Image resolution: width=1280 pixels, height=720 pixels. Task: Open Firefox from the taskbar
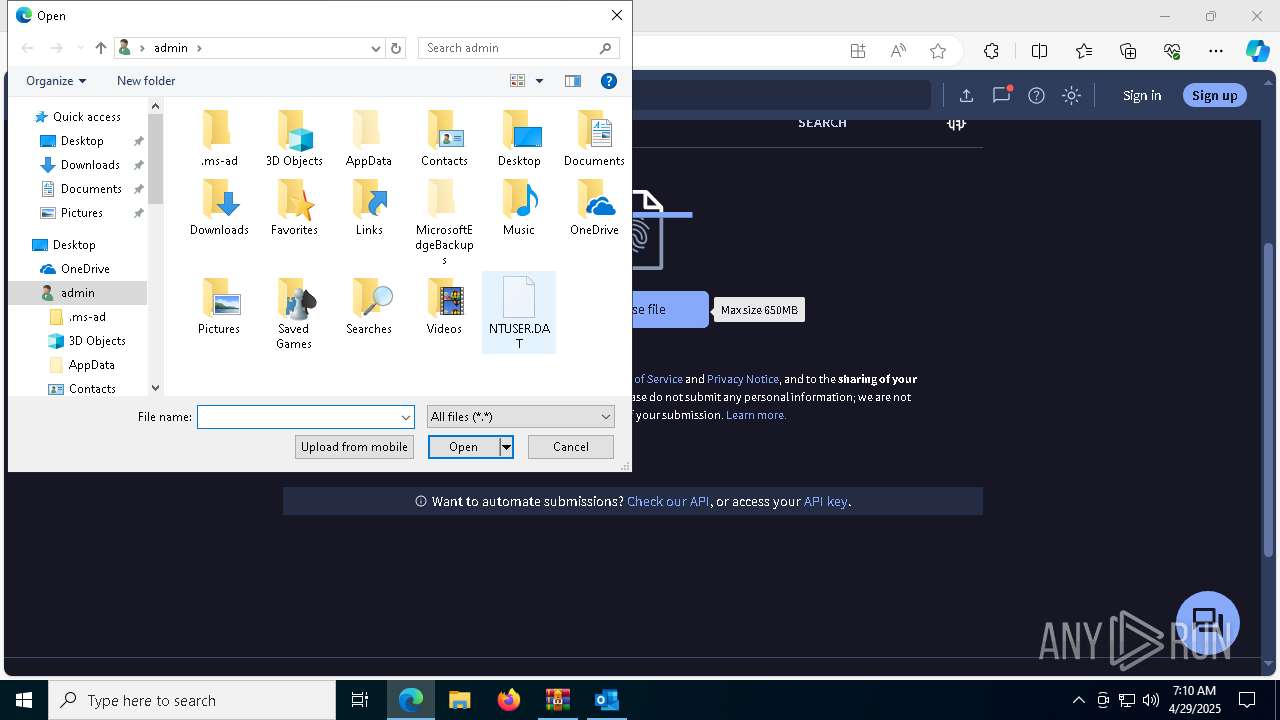tap(509, 700)
